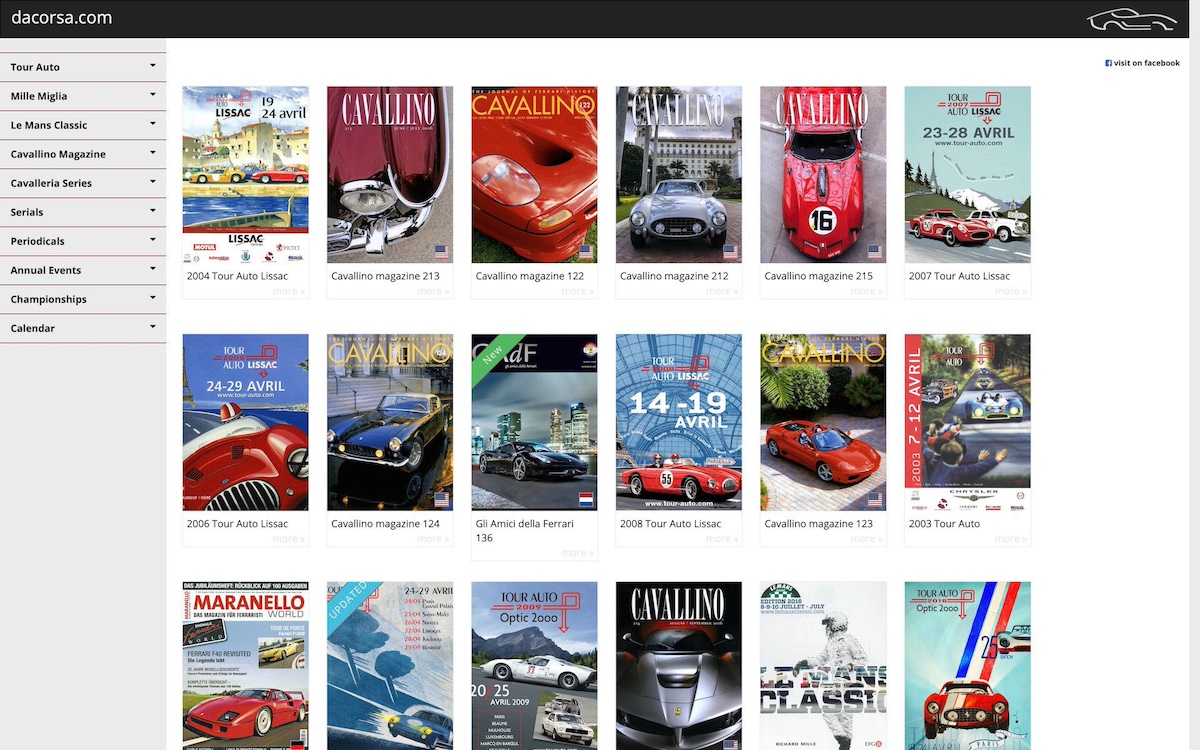Viewport: 1200px width, 750px height.
Task: Open the Cavallino magazine 215 cover thumbnail
Action: 823,175
